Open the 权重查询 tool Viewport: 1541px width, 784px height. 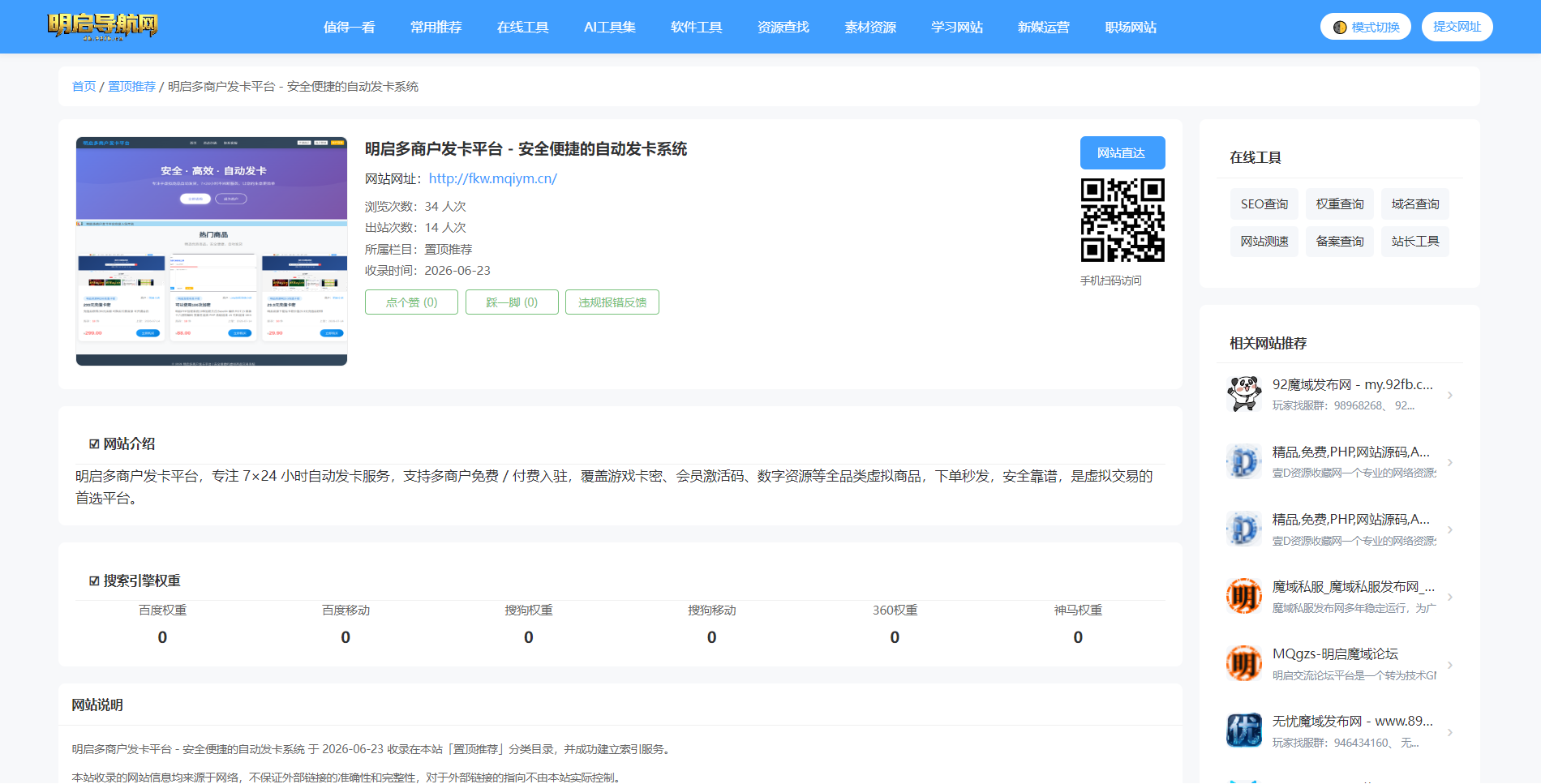coord(1339,203)
